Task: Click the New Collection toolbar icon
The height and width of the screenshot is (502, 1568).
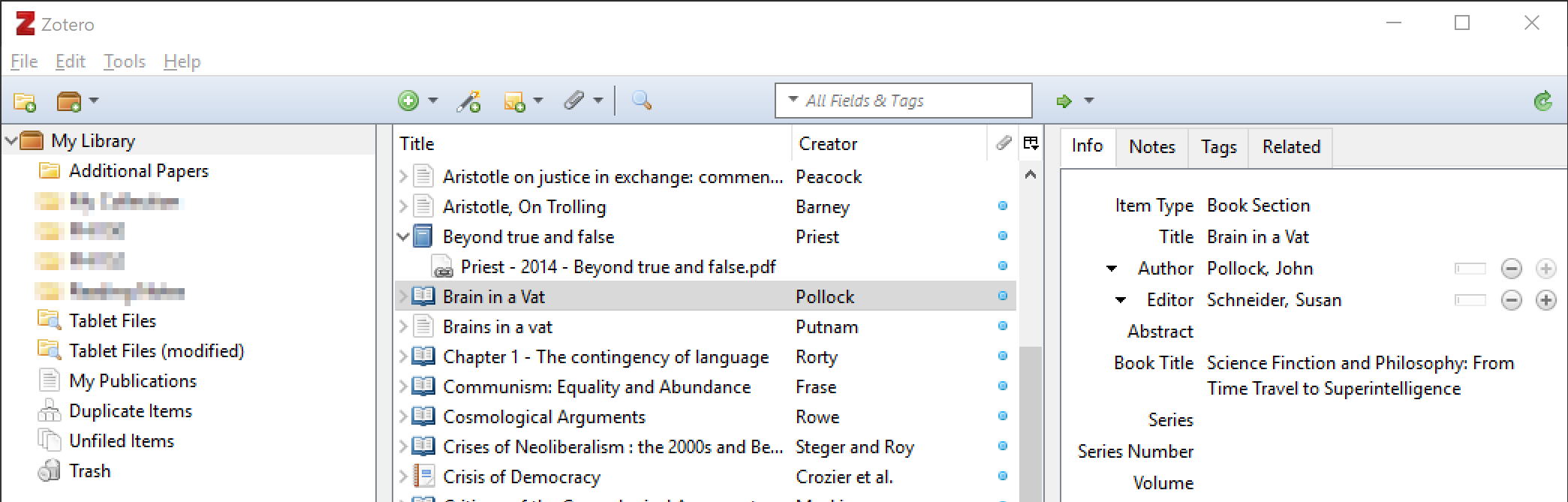Action: pyautogui.click(x=25, y=101)
